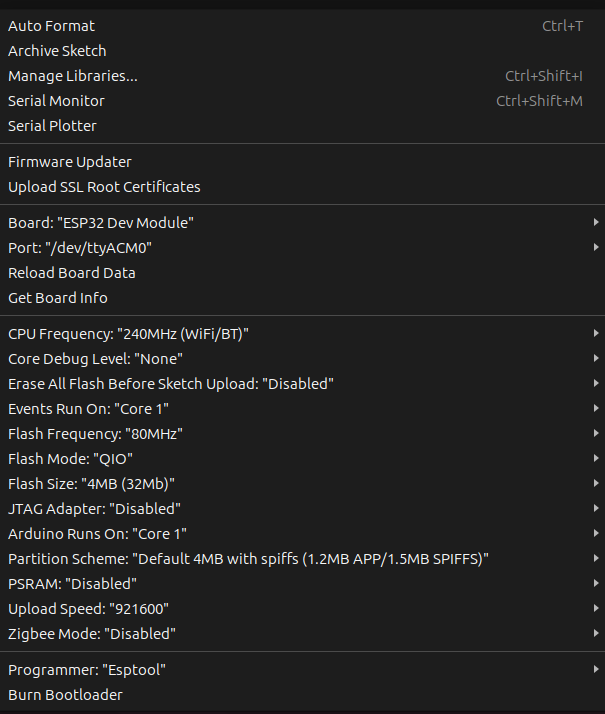Open Manage Libraries...

pyautogui.click(x=302, y=76)
